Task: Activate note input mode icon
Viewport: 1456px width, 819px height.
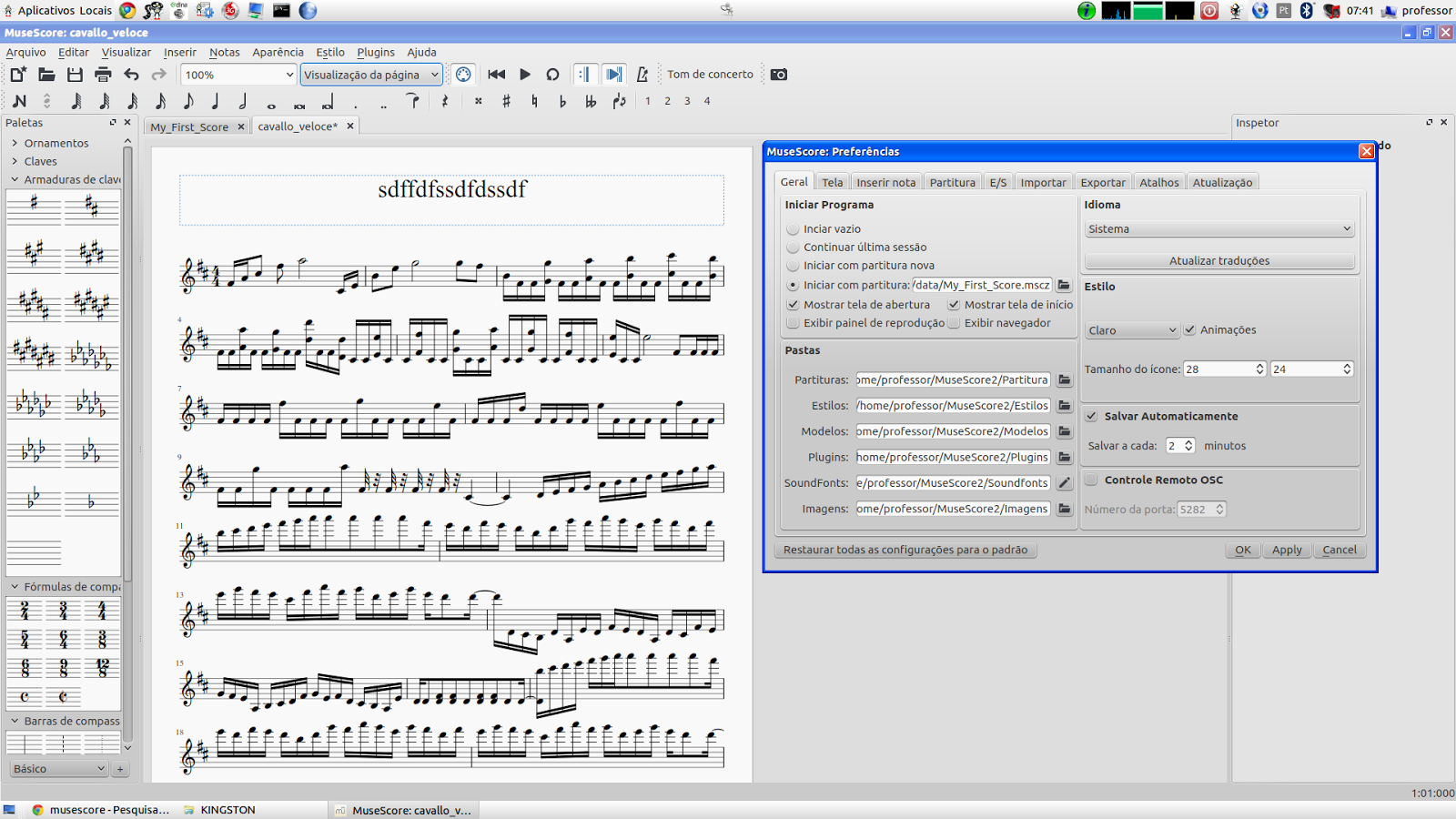Action: pos(19,101)
